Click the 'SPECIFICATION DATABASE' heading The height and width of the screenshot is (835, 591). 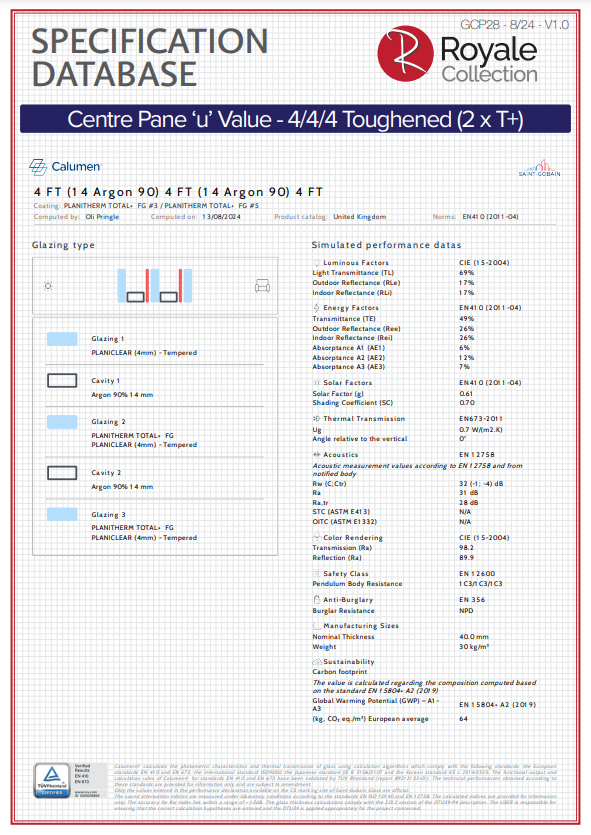(x=150, y=58)
